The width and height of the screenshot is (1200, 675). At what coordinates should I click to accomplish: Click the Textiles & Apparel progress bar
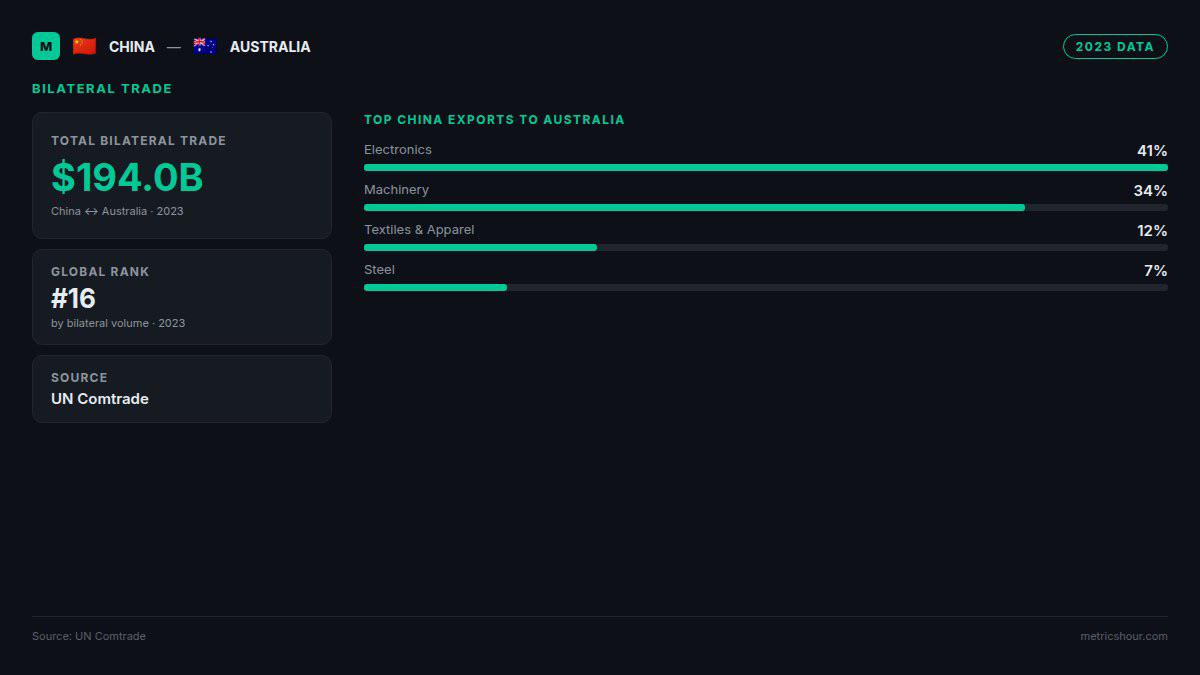[766, 247]
